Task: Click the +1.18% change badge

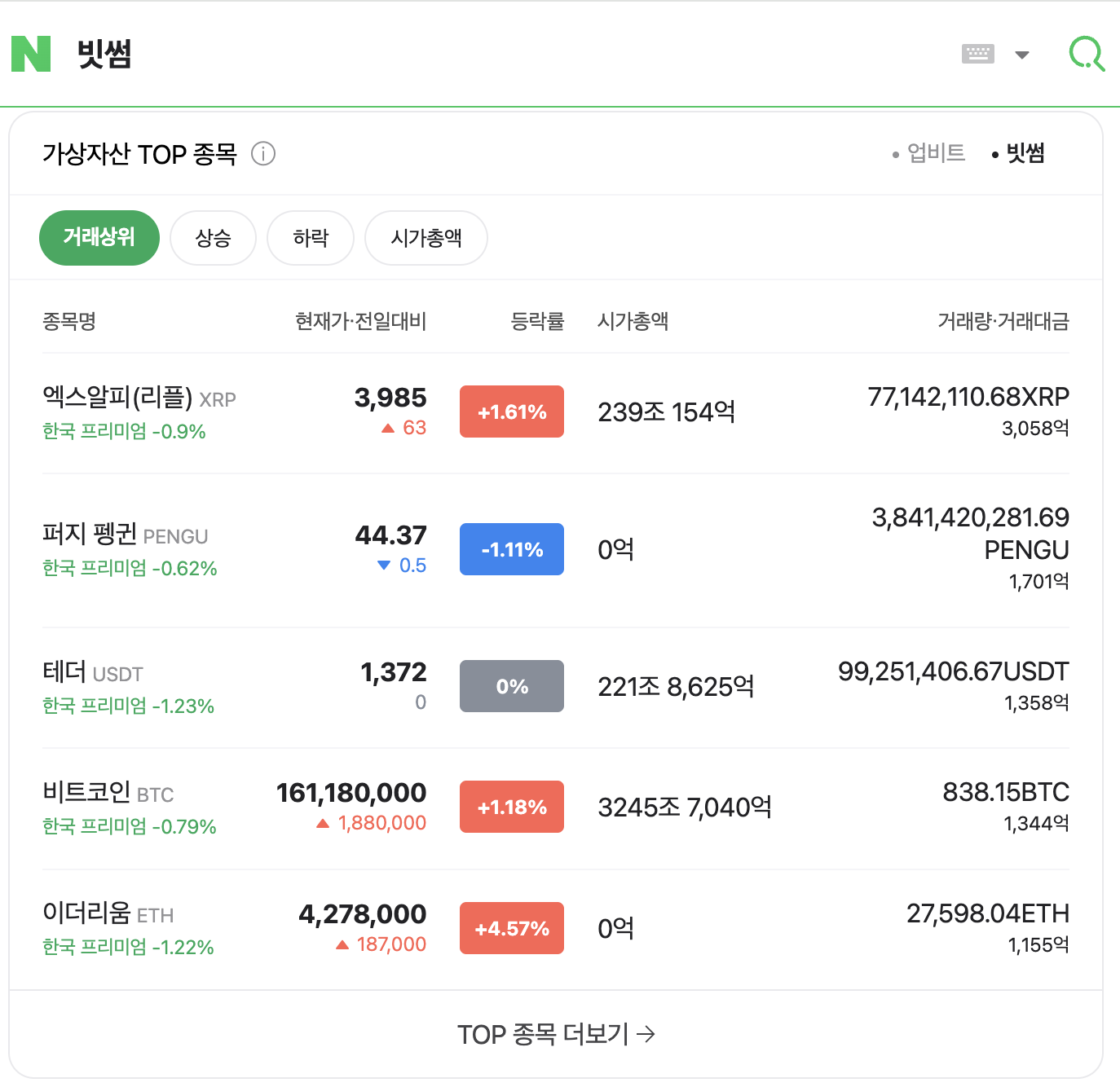Action: click(512, 807)
